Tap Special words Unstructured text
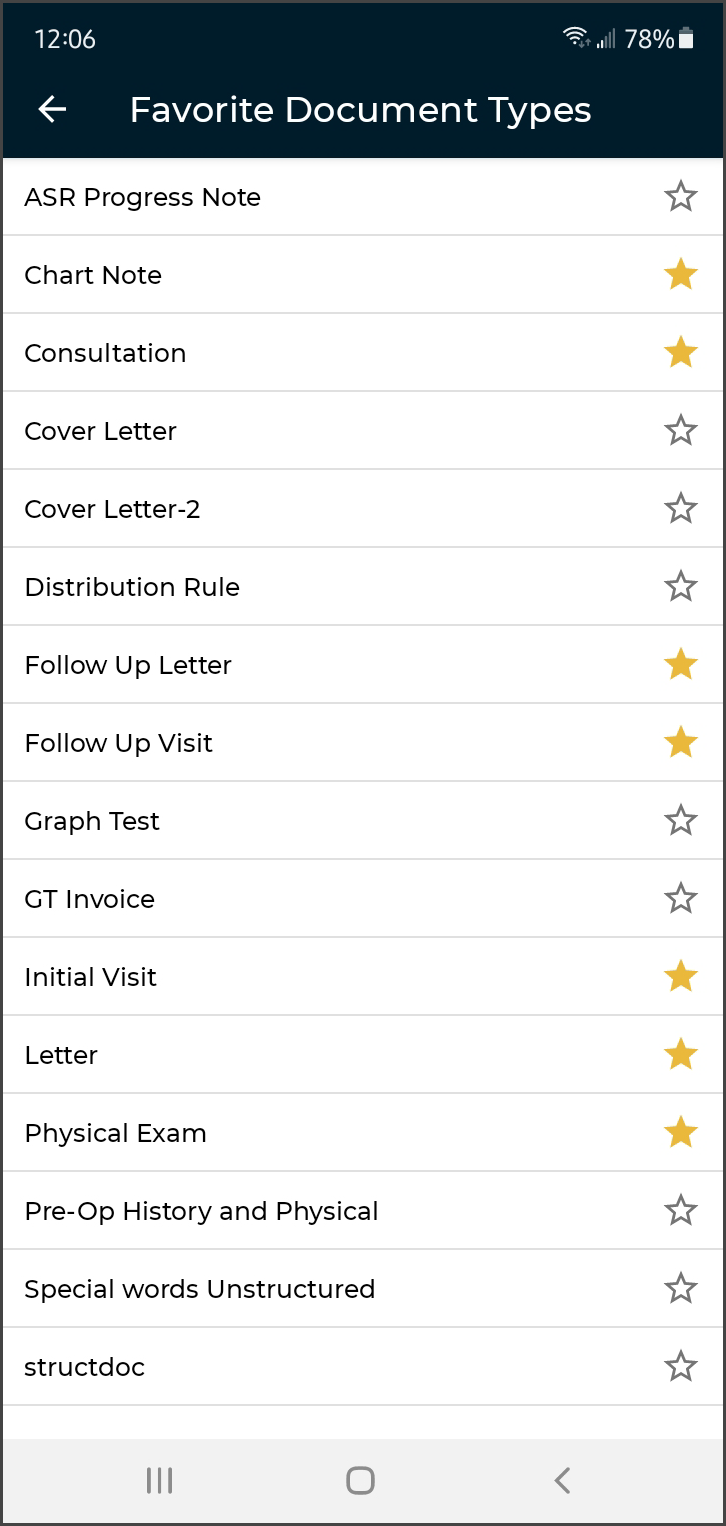Viewport: 726px width, 1526px height. (x=199, y=1289)
